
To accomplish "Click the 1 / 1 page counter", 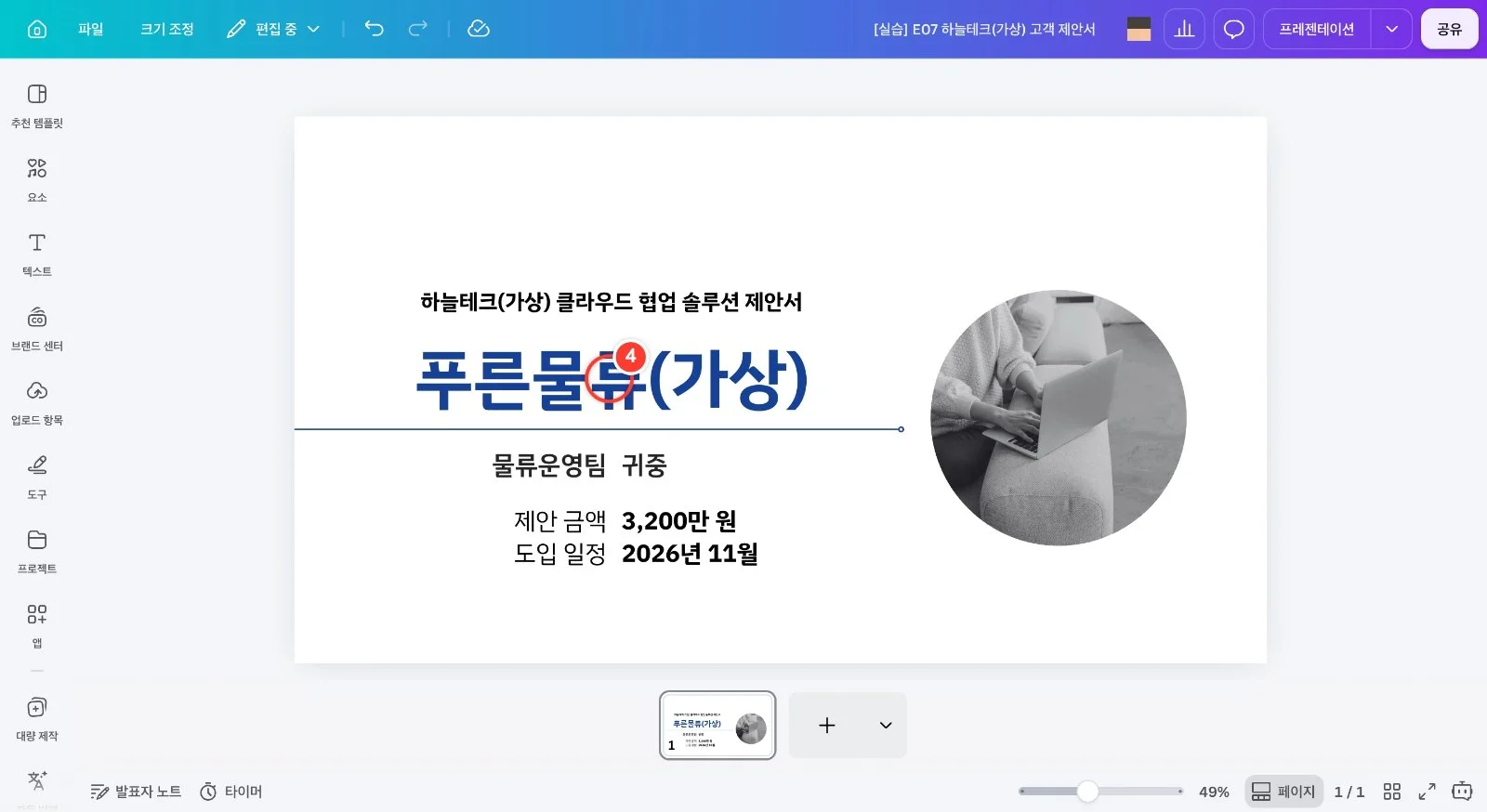I will pyautogui.click(x=1349, y=792).
